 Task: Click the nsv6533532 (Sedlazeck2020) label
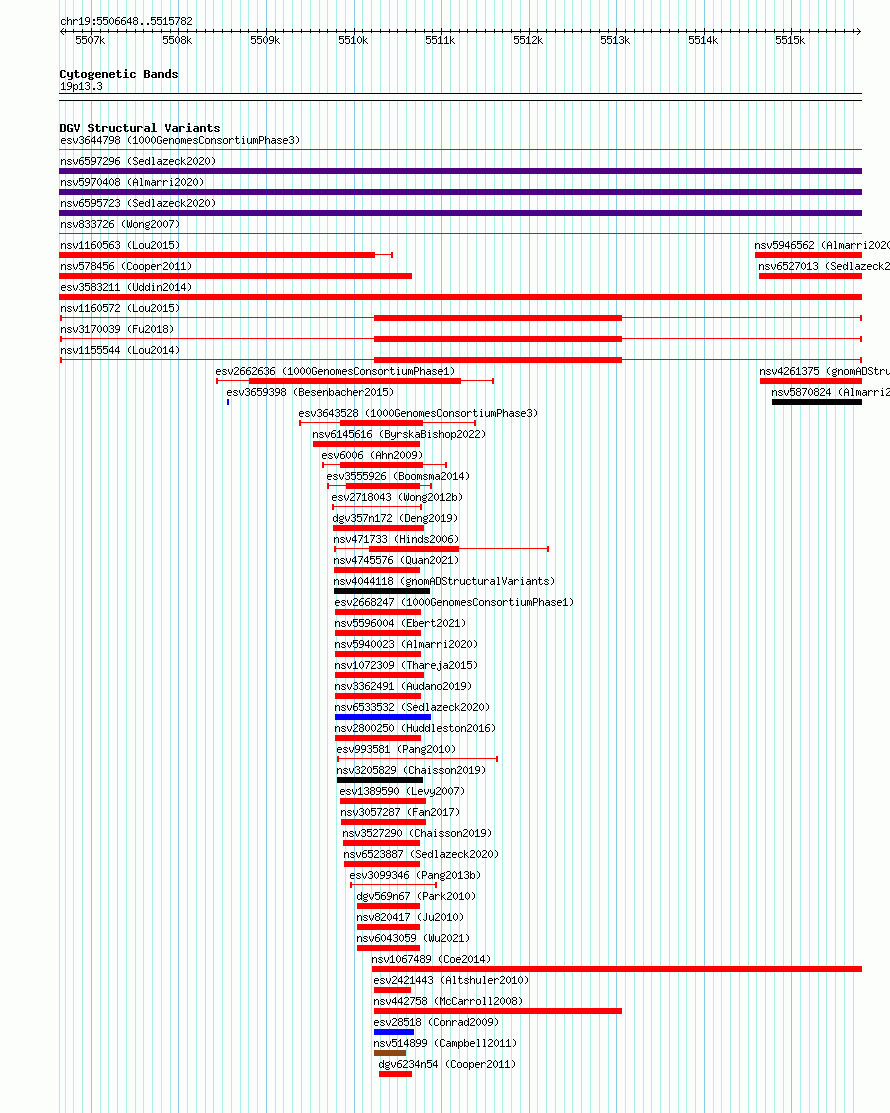coord(412,707)
